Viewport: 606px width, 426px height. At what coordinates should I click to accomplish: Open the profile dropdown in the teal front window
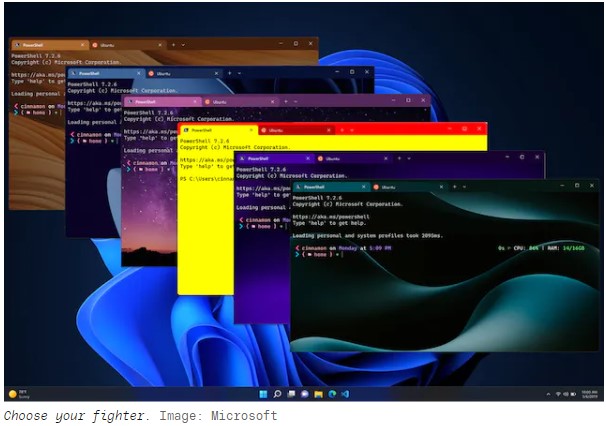click(x=464, y=187)
